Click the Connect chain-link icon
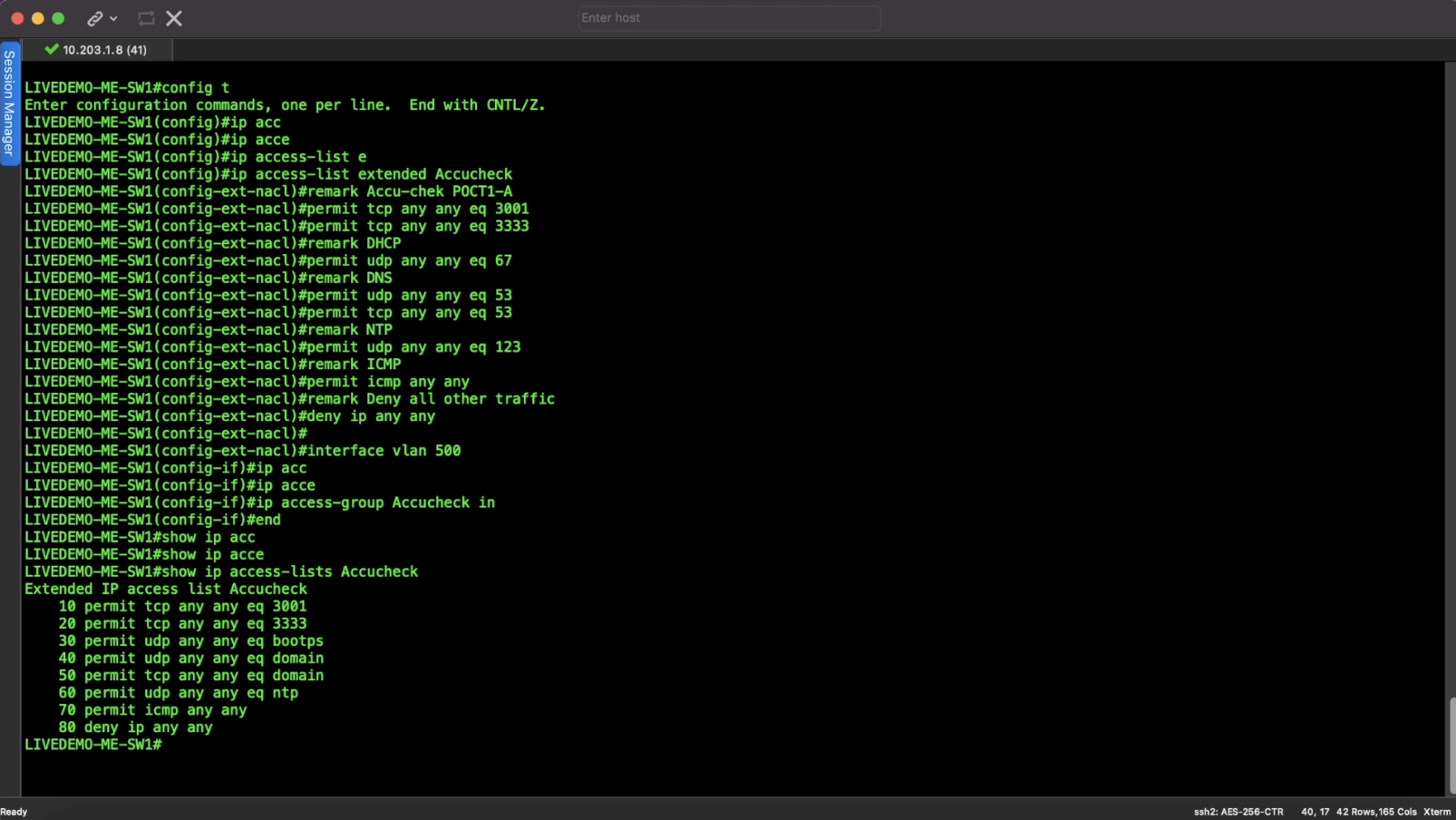Screen dimensions: 1456x820 pos(94,18)
